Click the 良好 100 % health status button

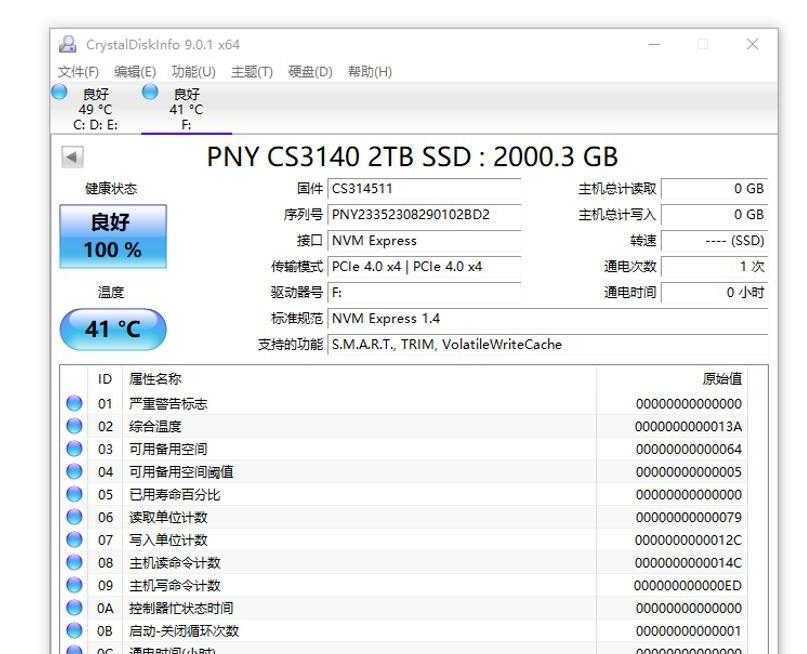pyautogui.click(x=112, y=237)
